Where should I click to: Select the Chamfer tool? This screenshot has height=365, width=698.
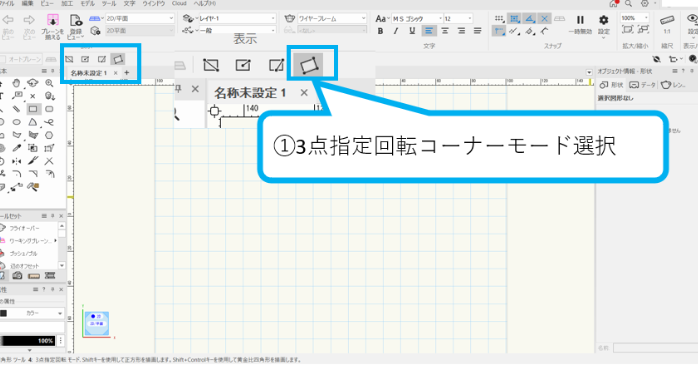point(33,174)
